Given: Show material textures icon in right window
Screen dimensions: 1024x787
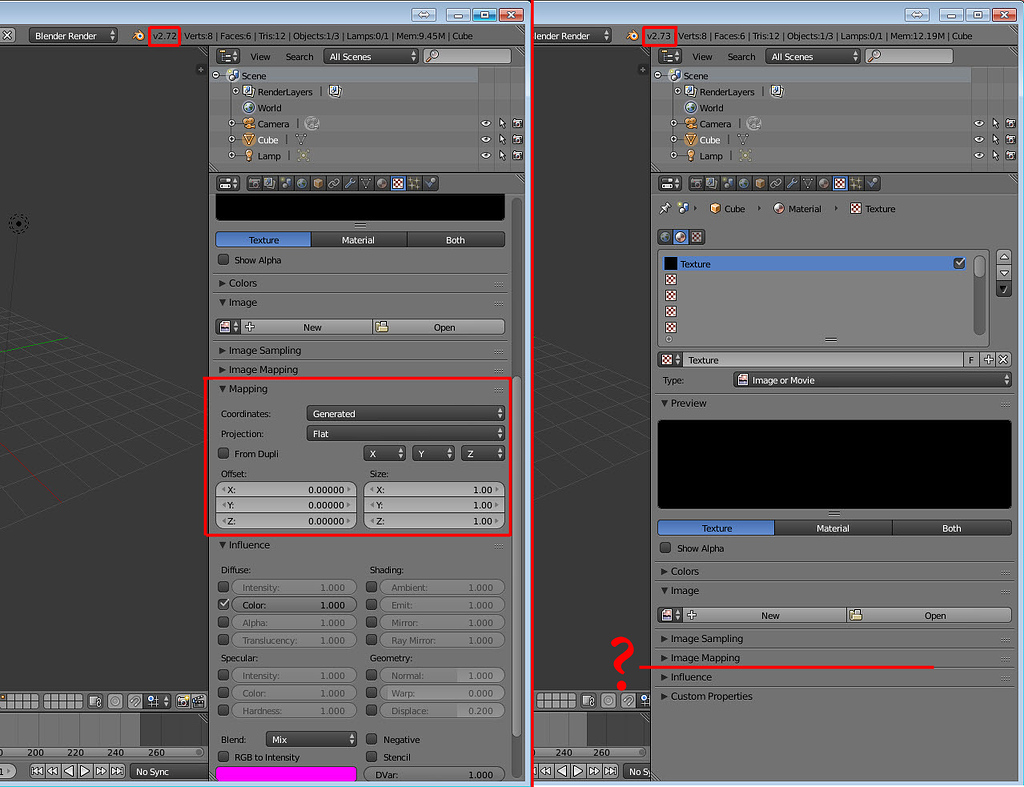Looking at the screenshot, I should [x=680, y=237].
